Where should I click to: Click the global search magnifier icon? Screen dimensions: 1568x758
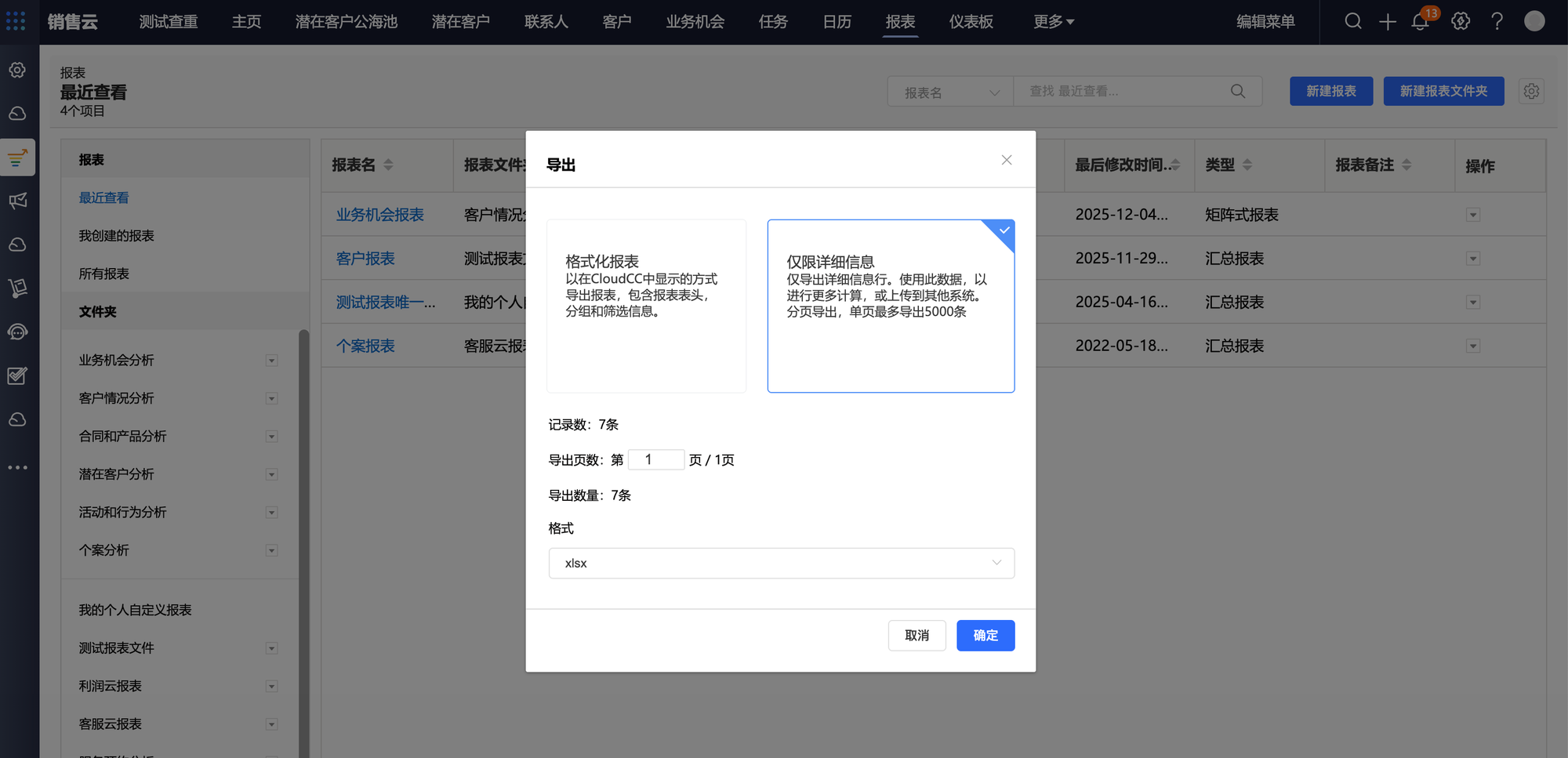[1352, 21]
